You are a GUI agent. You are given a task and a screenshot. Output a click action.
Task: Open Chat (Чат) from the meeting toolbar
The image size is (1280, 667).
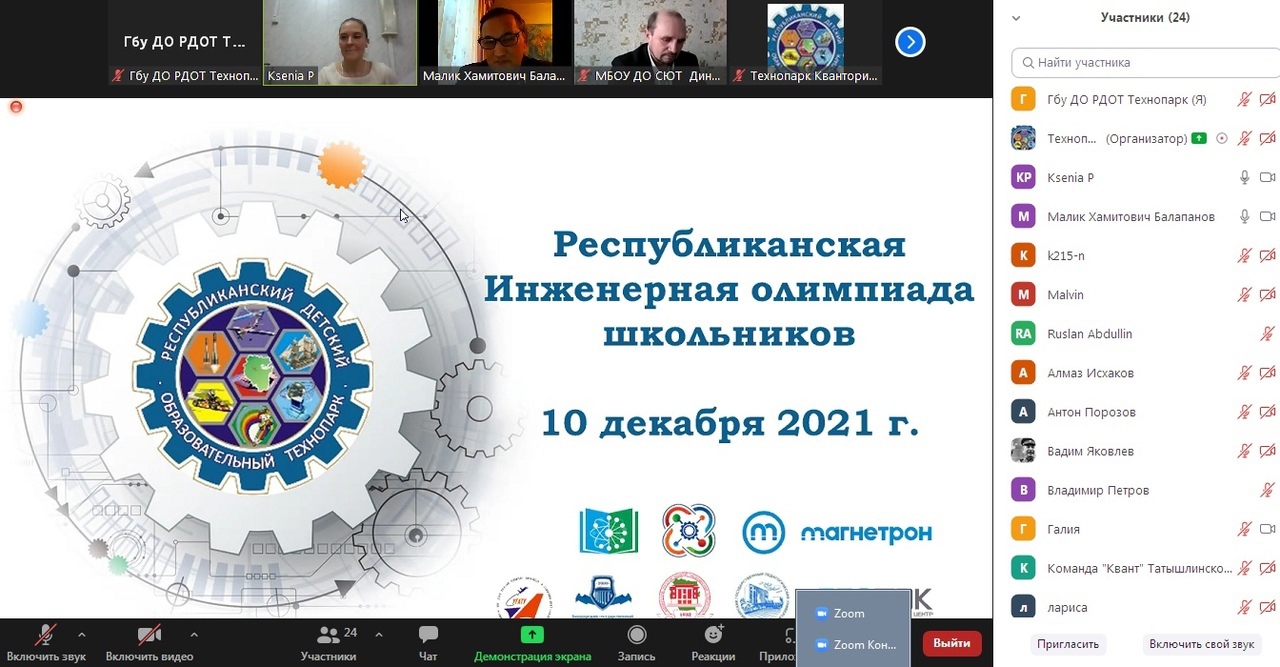tap(428, 635)
